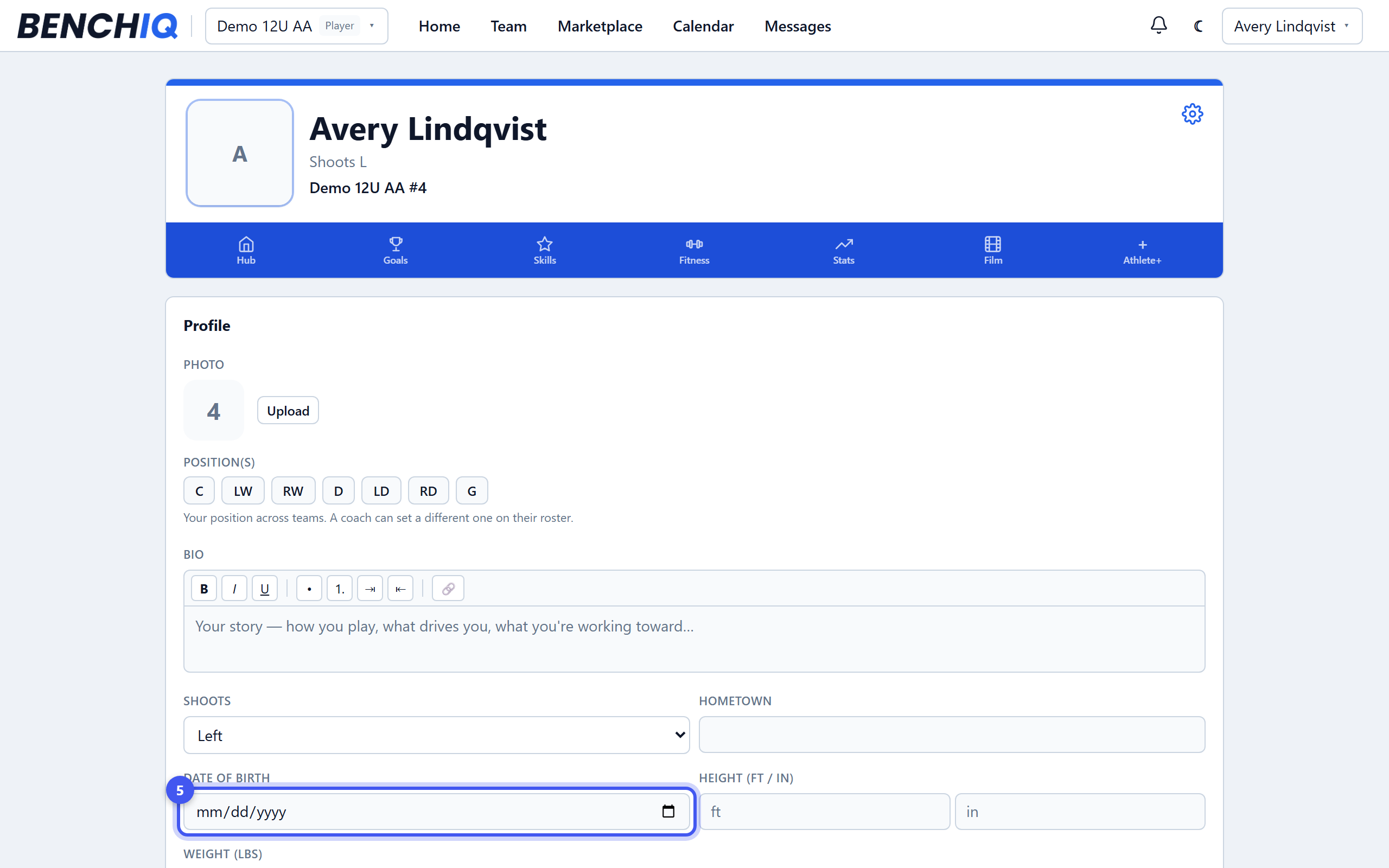The height and width of the screenshot is (868, 1389).
Task: Insert numbered list in bio
Action: 340,589
